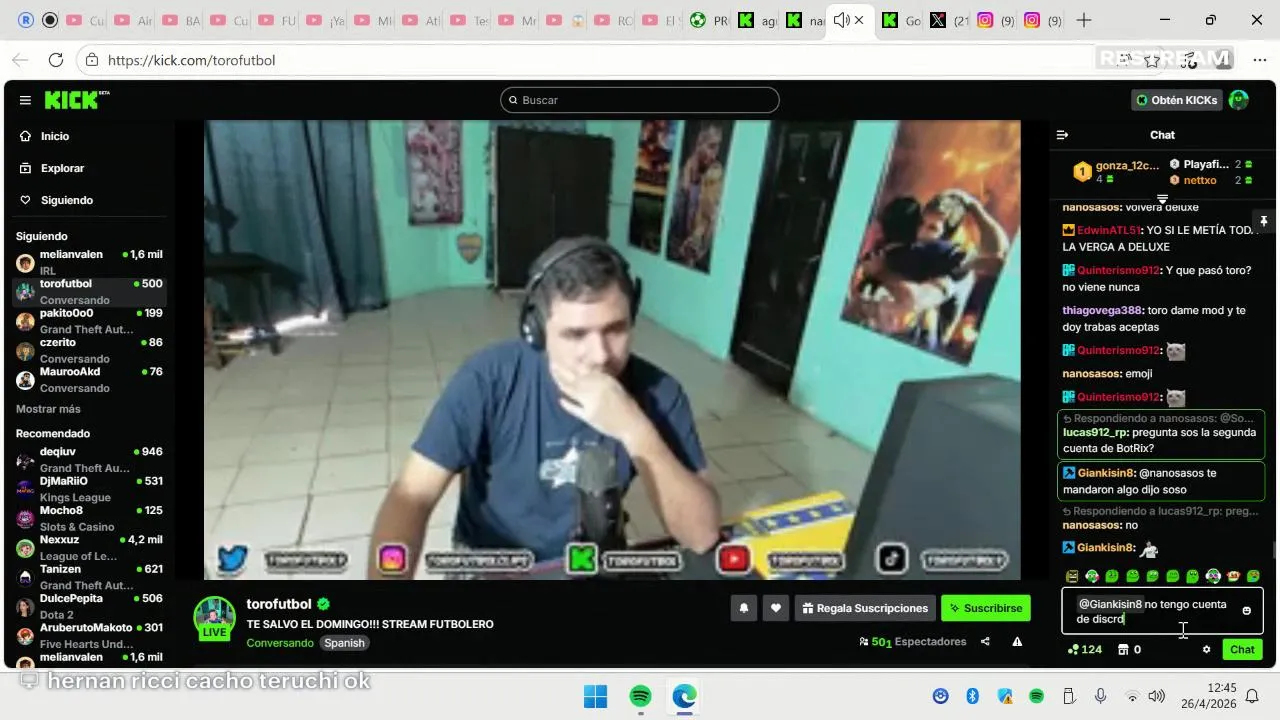Mute the current tab speaker icon
The width and height of the screenshot is (1280, 720).
(x=841, y=20)
